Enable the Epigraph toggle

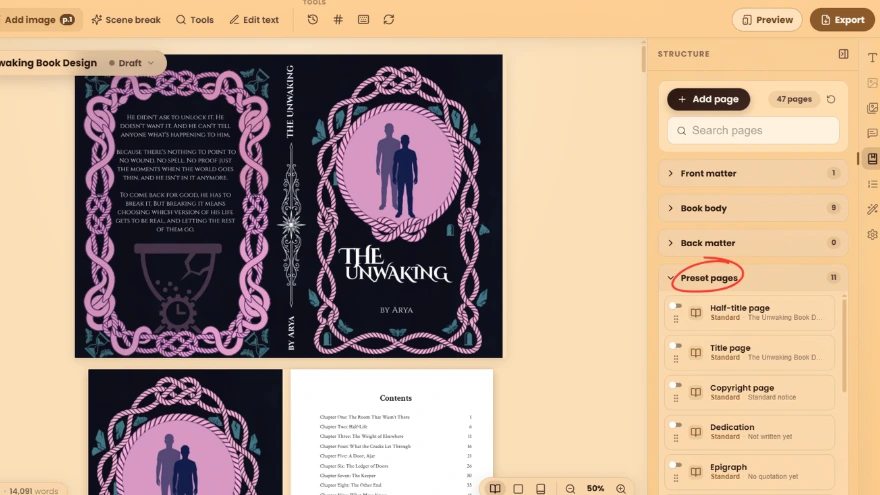[x=675, y=465]
